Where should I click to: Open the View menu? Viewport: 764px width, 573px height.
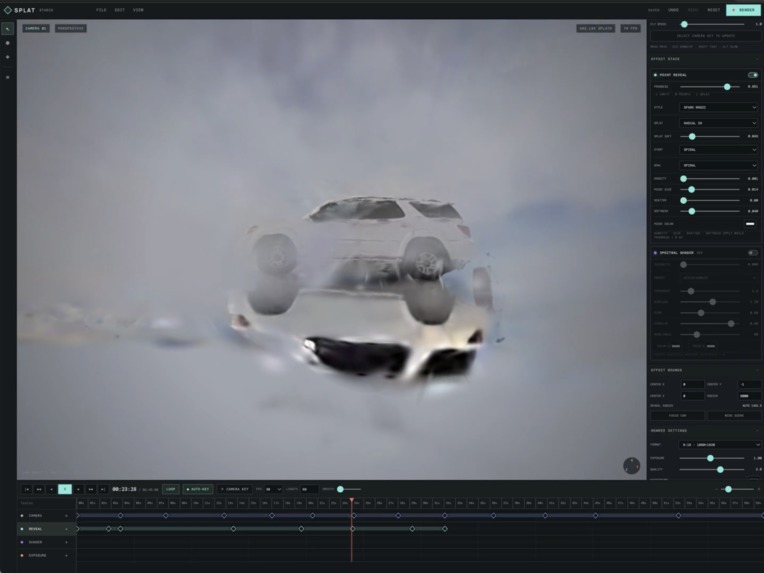[x=138, y=10]
